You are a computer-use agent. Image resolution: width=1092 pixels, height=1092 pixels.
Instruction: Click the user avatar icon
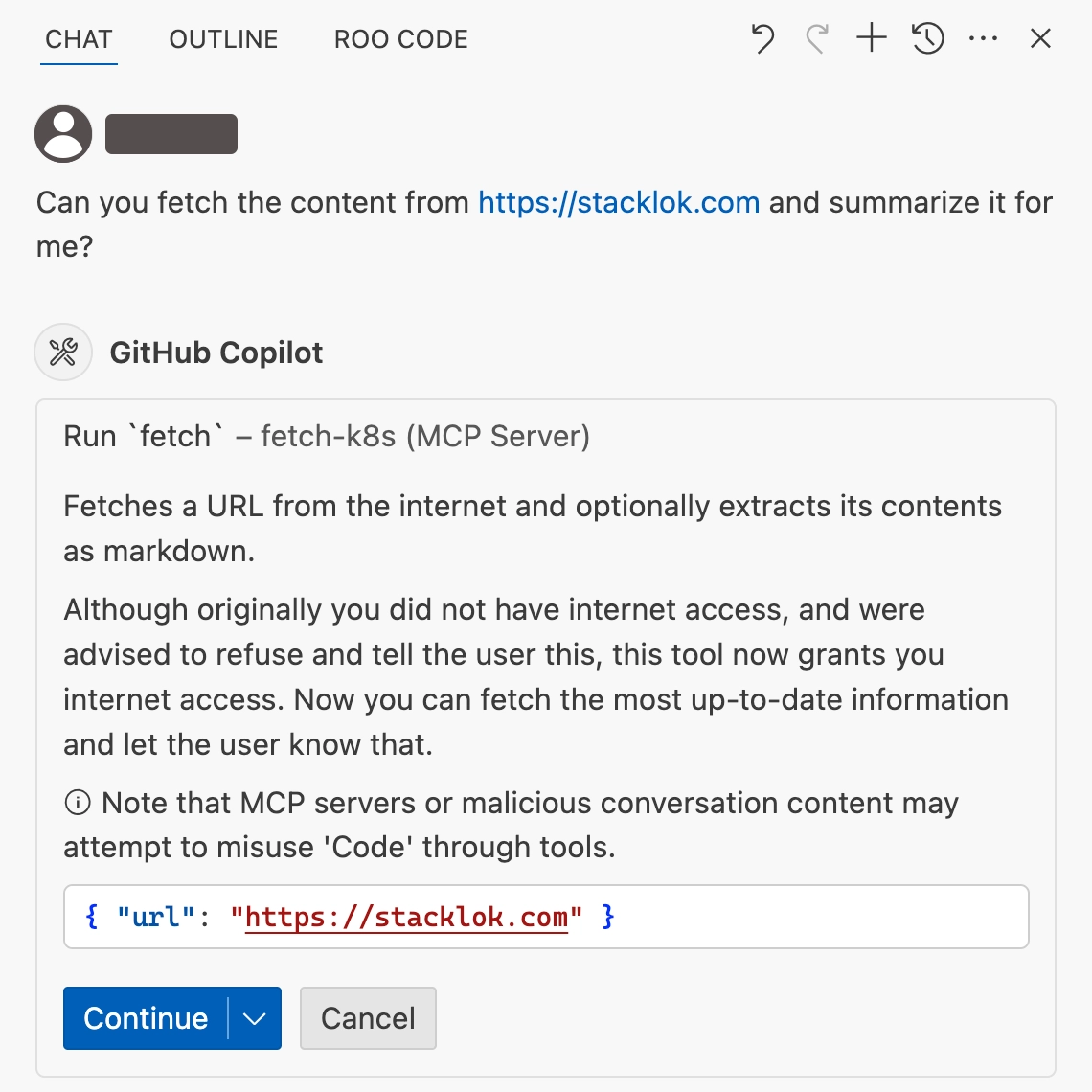(62, 133)
